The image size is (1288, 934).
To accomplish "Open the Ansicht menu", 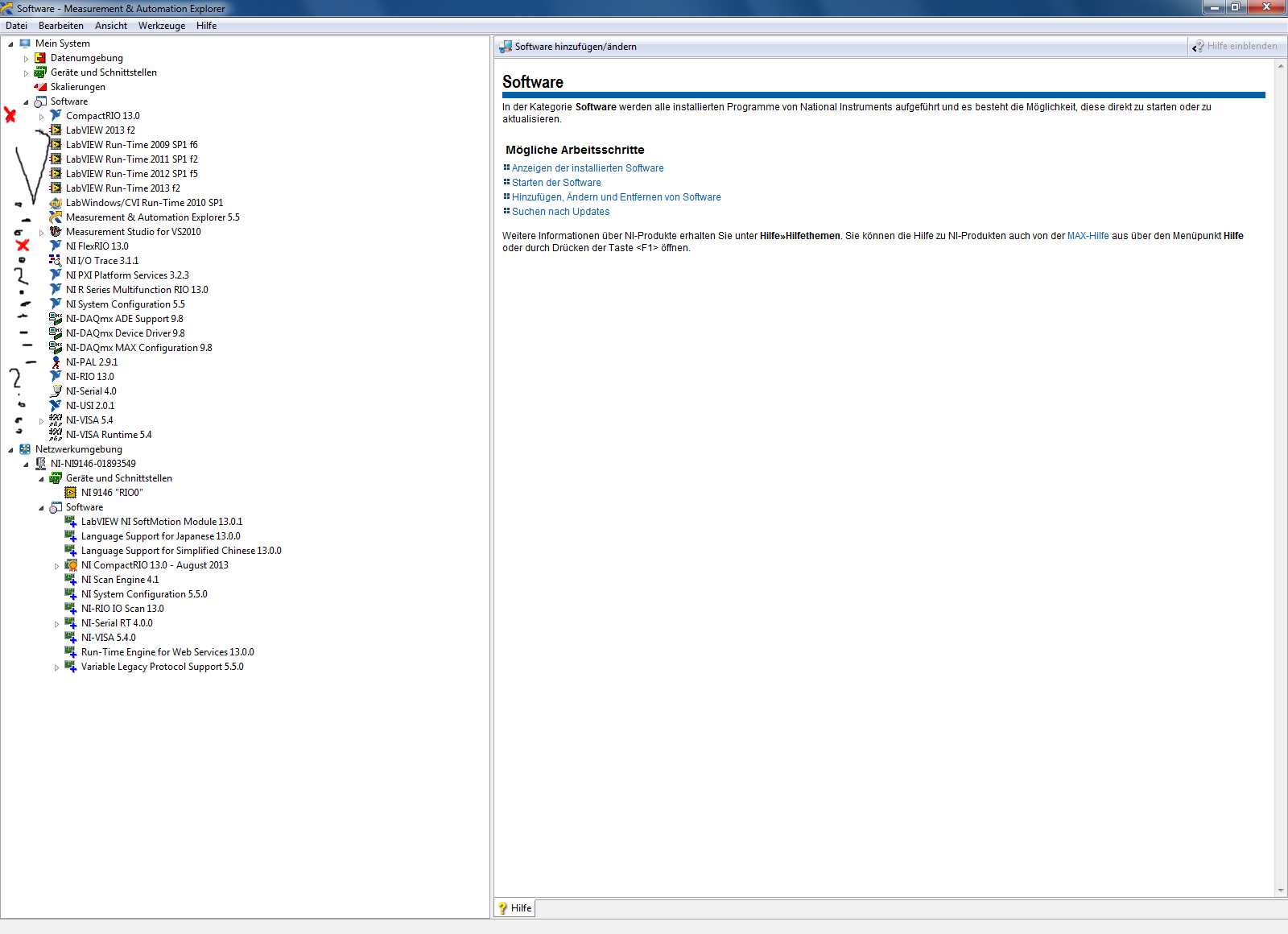I will [111, 26].
